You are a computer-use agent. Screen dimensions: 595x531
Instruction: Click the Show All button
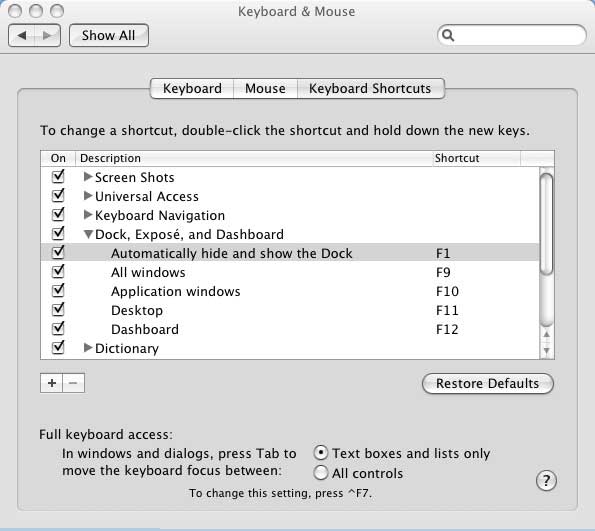109,36
